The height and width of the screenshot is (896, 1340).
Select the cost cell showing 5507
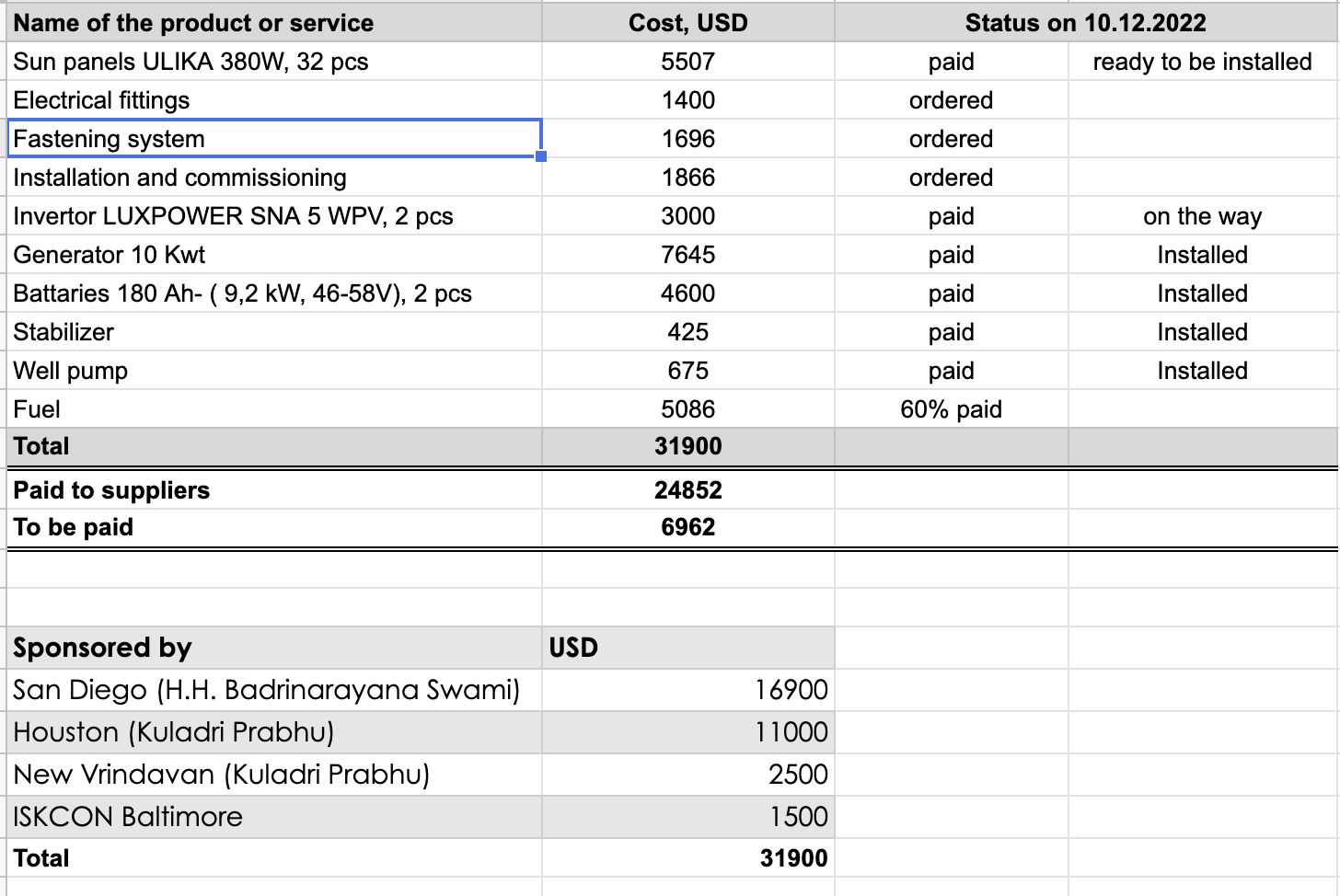click(x=688, y=62)
